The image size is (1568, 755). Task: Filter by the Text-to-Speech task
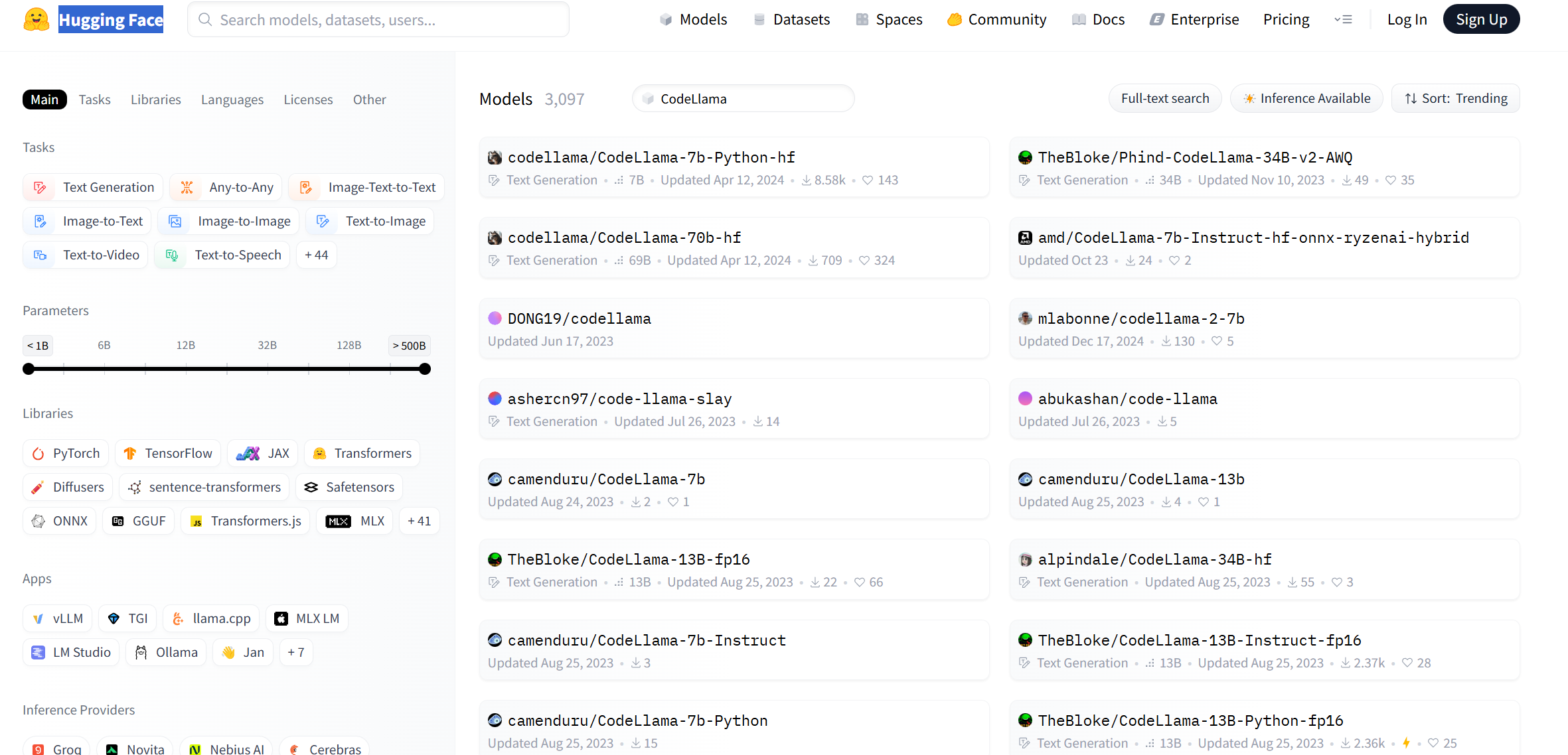(222, 255)
